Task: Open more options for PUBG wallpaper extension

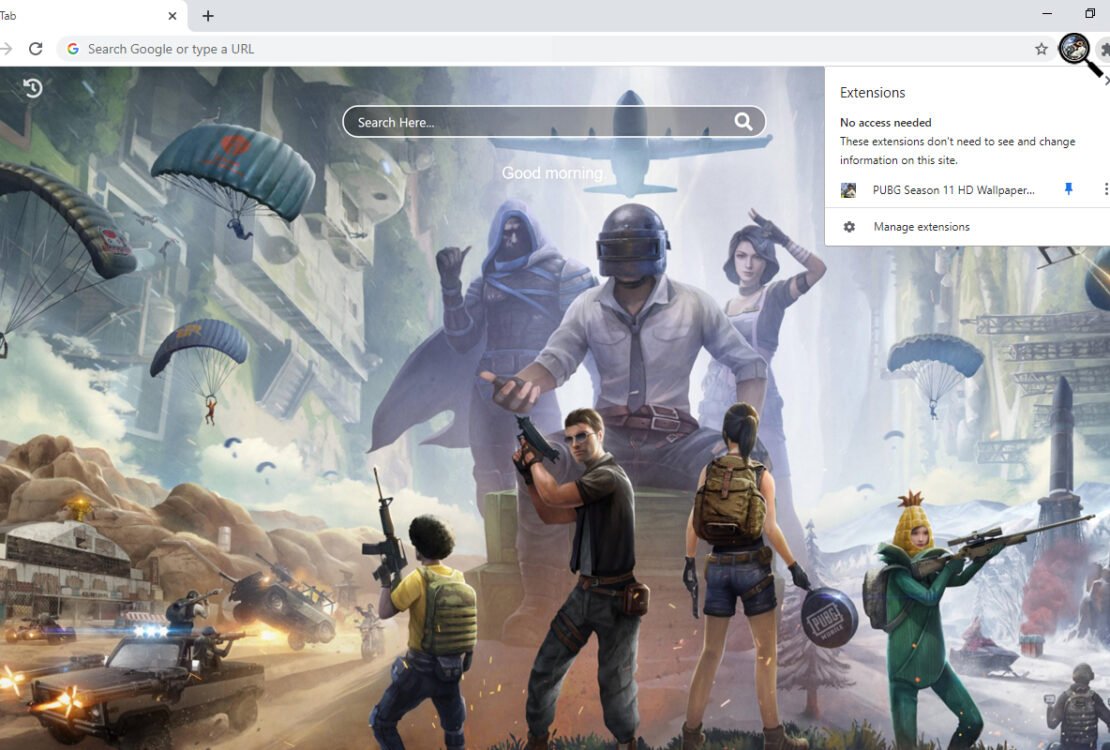Action: coord(1105,189)
